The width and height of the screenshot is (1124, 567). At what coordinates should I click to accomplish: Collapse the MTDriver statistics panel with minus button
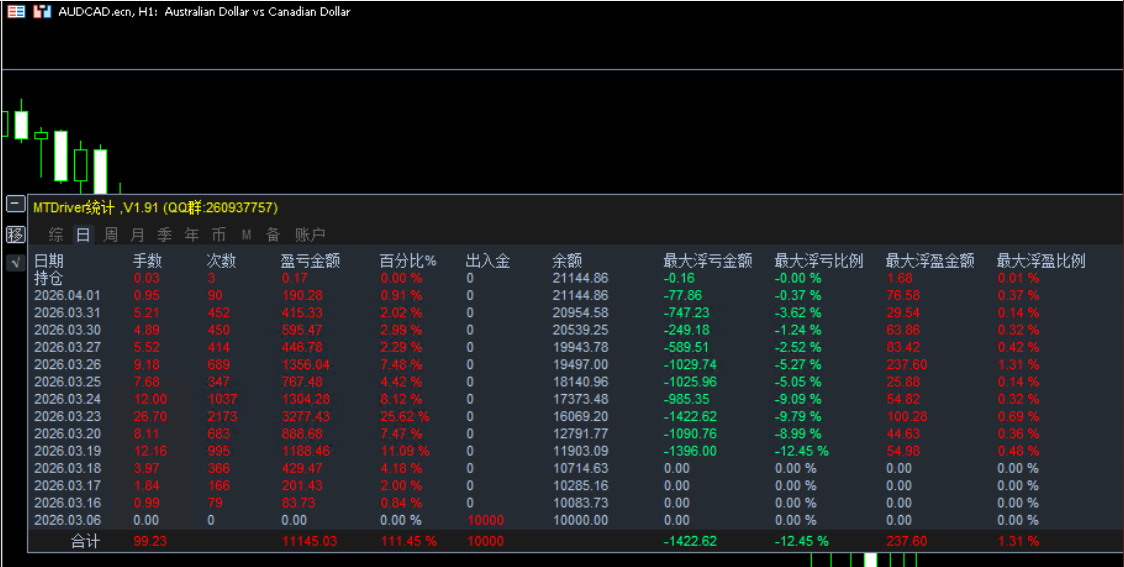pos(15,204)
